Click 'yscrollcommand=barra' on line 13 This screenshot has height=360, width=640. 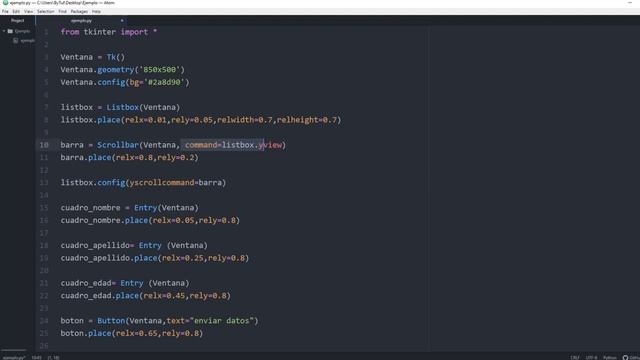coord(176,182)
